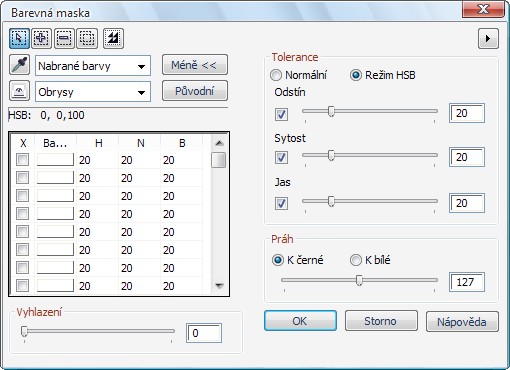The width and height of the screenshot is (510, 370).
Task: Click the X column header
Action: coord(23,143)
